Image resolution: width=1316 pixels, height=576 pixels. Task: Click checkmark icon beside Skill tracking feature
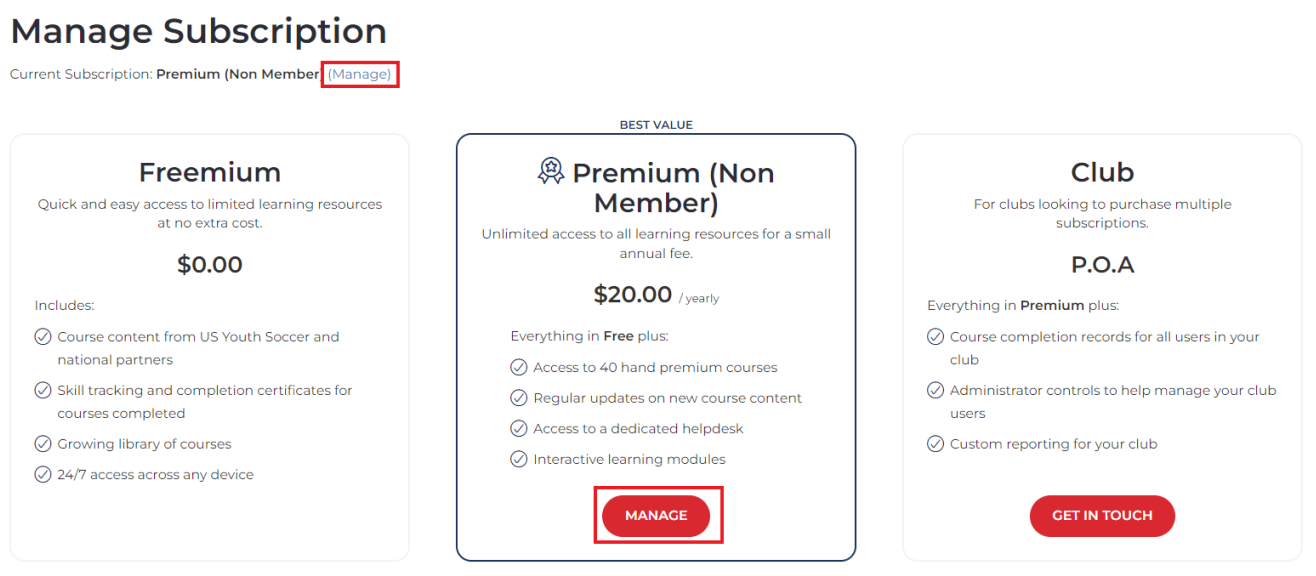[43, 390]
